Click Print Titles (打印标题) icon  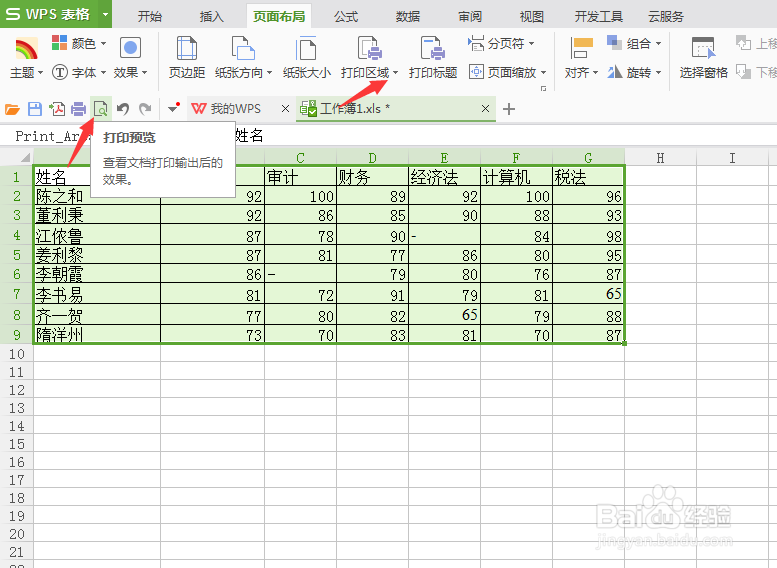coord(433,49)
